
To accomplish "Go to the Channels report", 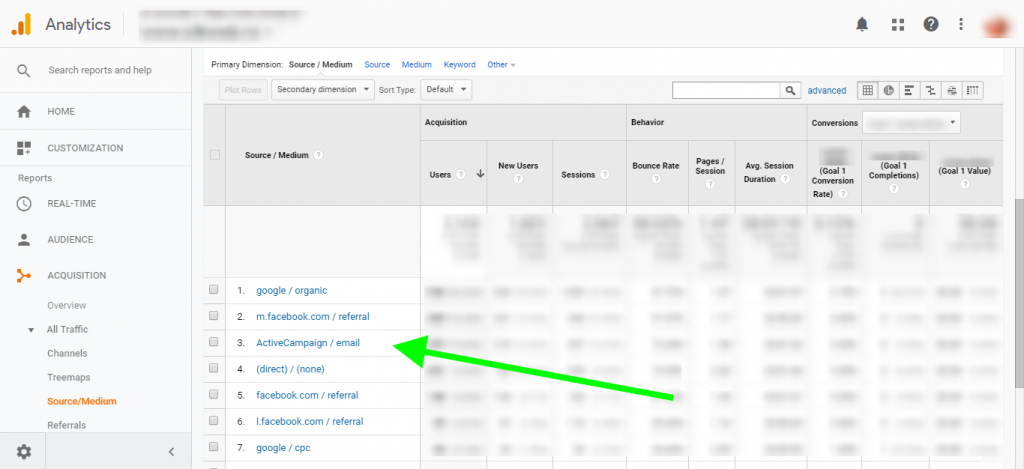I will (x=67, y=353).
